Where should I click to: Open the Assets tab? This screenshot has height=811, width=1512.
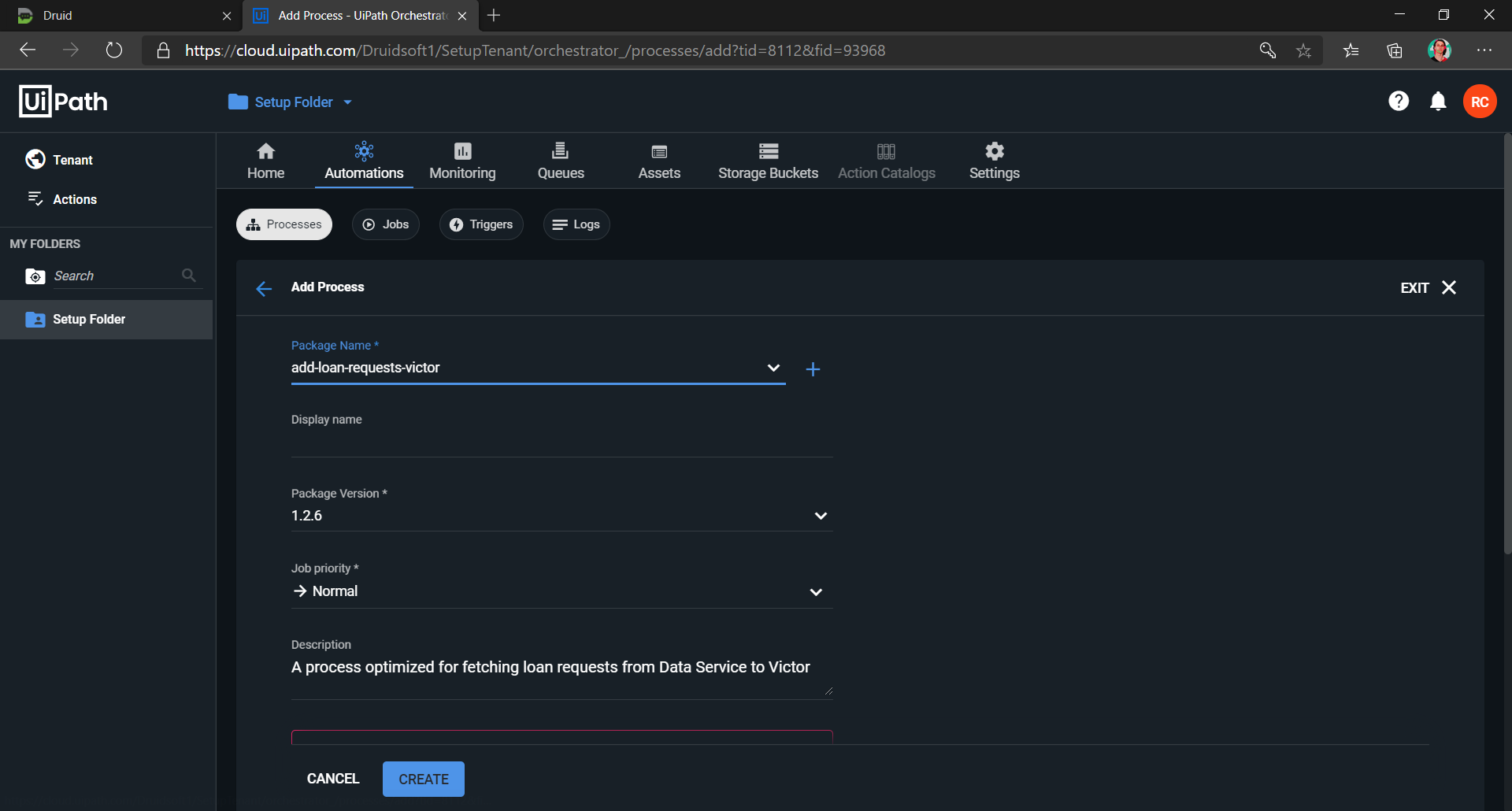[x=659, y=161]
